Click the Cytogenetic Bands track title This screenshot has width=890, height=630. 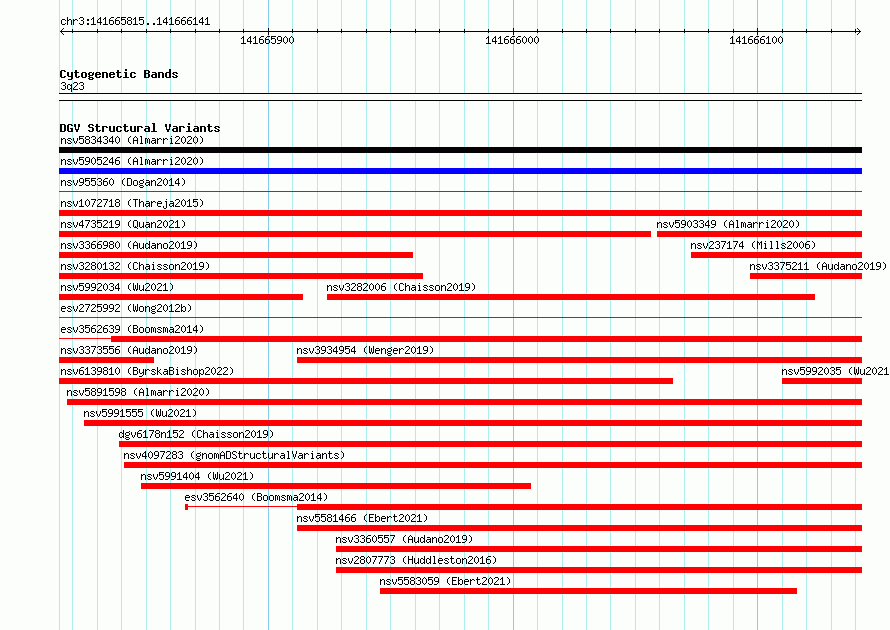click(119, 74)
